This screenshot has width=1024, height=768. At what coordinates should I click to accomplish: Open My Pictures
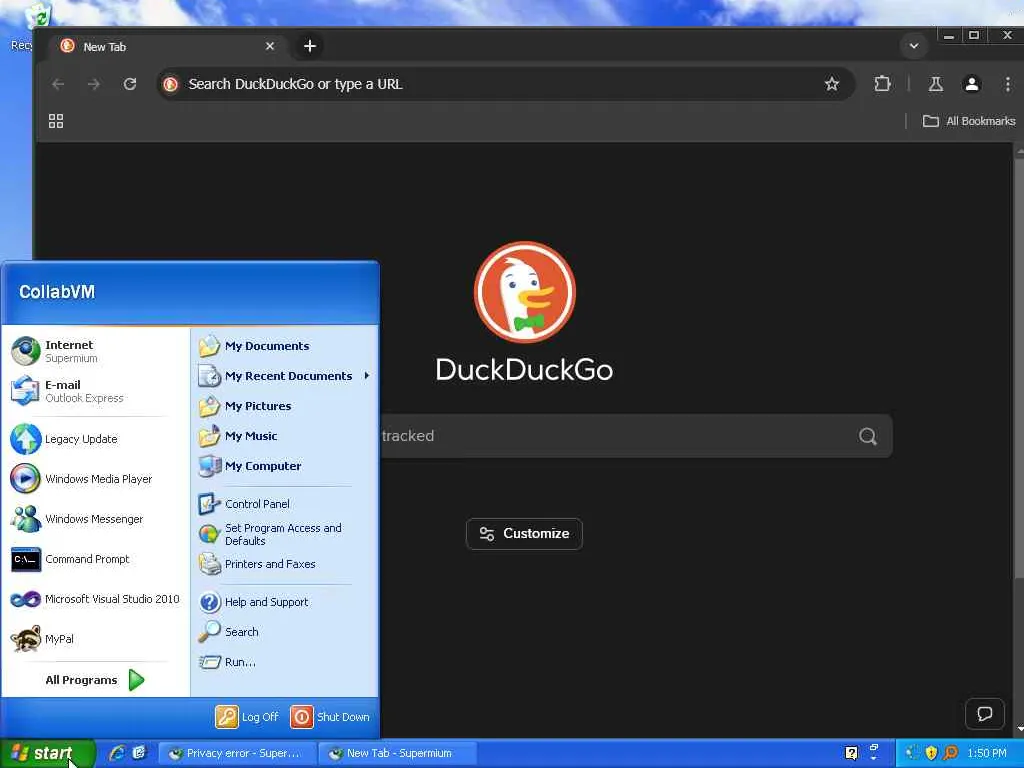pos(284,406)
